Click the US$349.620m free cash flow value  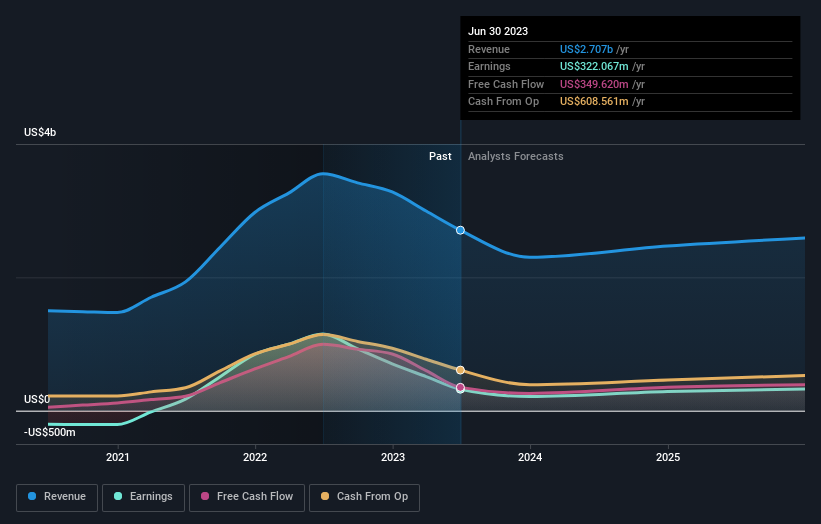594,84
